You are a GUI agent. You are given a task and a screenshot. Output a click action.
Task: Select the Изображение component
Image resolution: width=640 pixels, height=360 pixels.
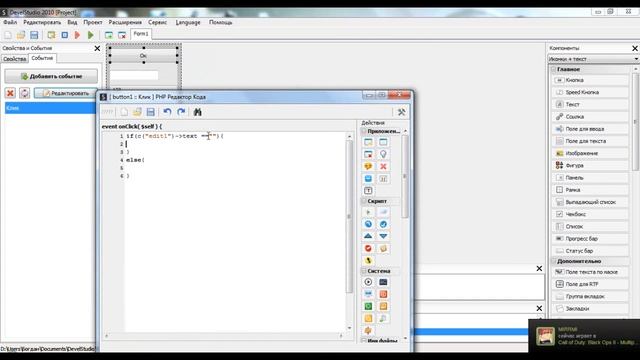[590, 153]
